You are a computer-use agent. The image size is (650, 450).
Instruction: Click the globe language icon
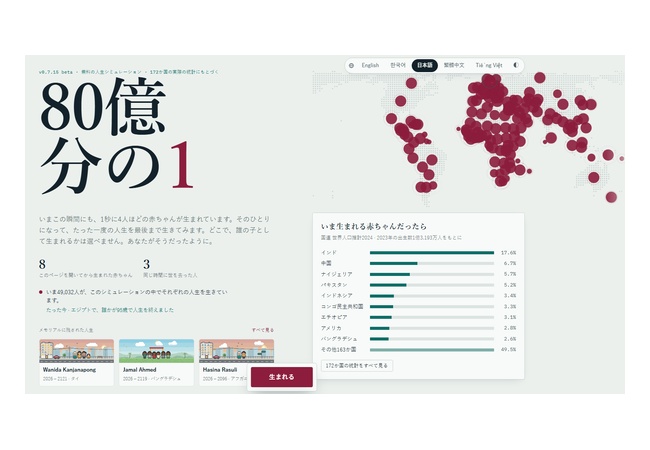coord(352,65)
